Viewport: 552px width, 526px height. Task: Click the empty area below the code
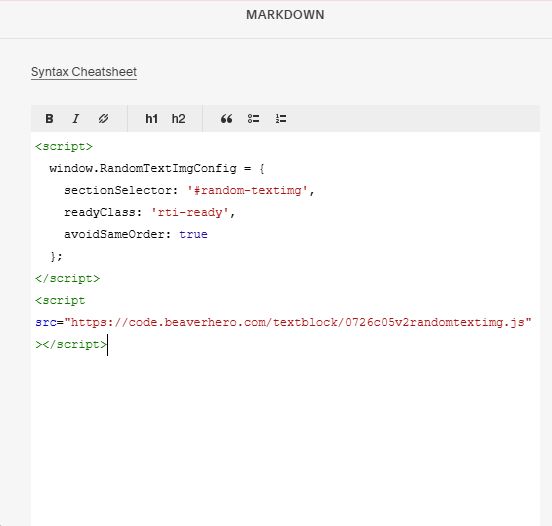coord(285,437)
